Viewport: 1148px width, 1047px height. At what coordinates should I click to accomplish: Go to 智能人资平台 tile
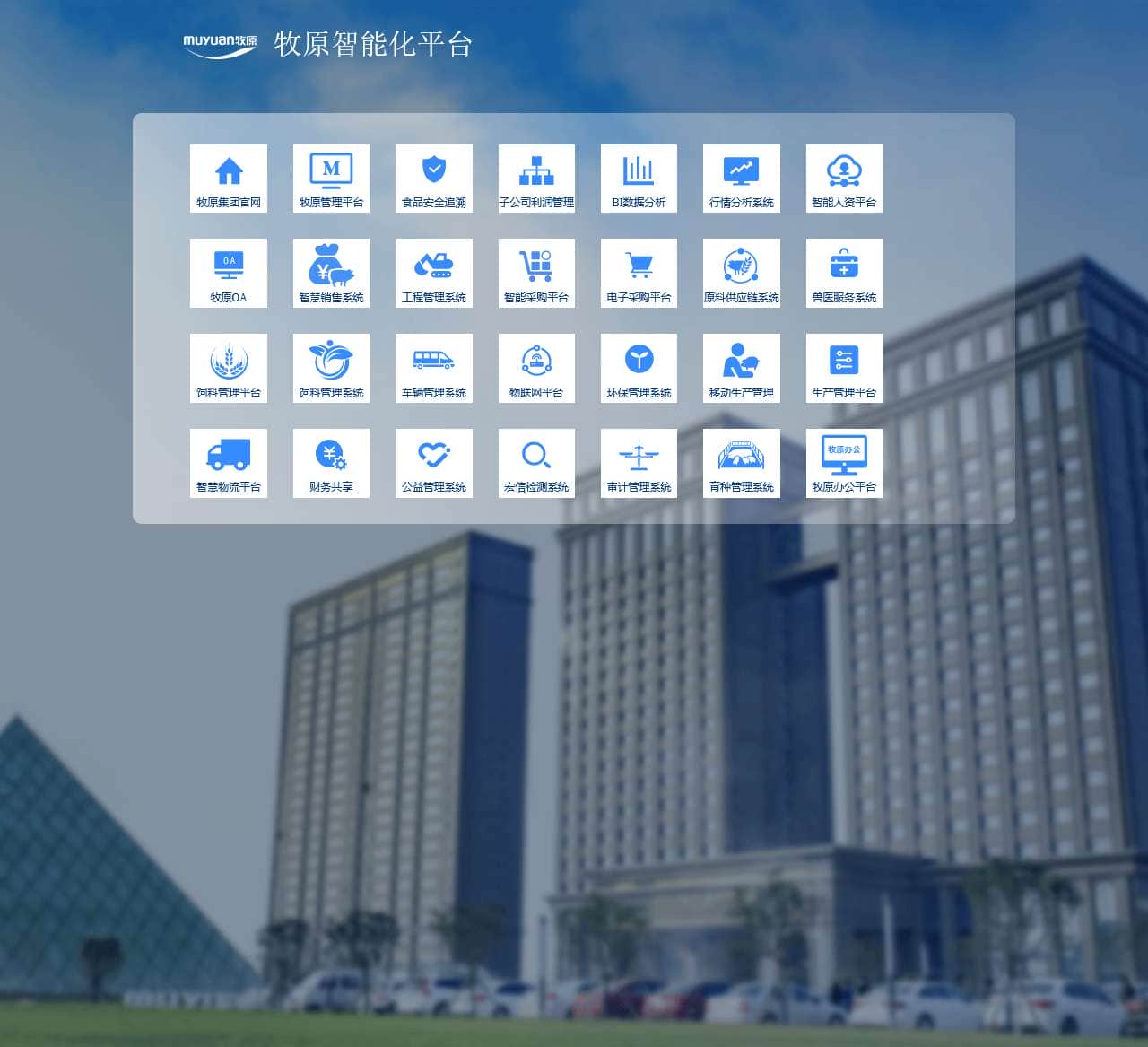[x=844, y=179]
